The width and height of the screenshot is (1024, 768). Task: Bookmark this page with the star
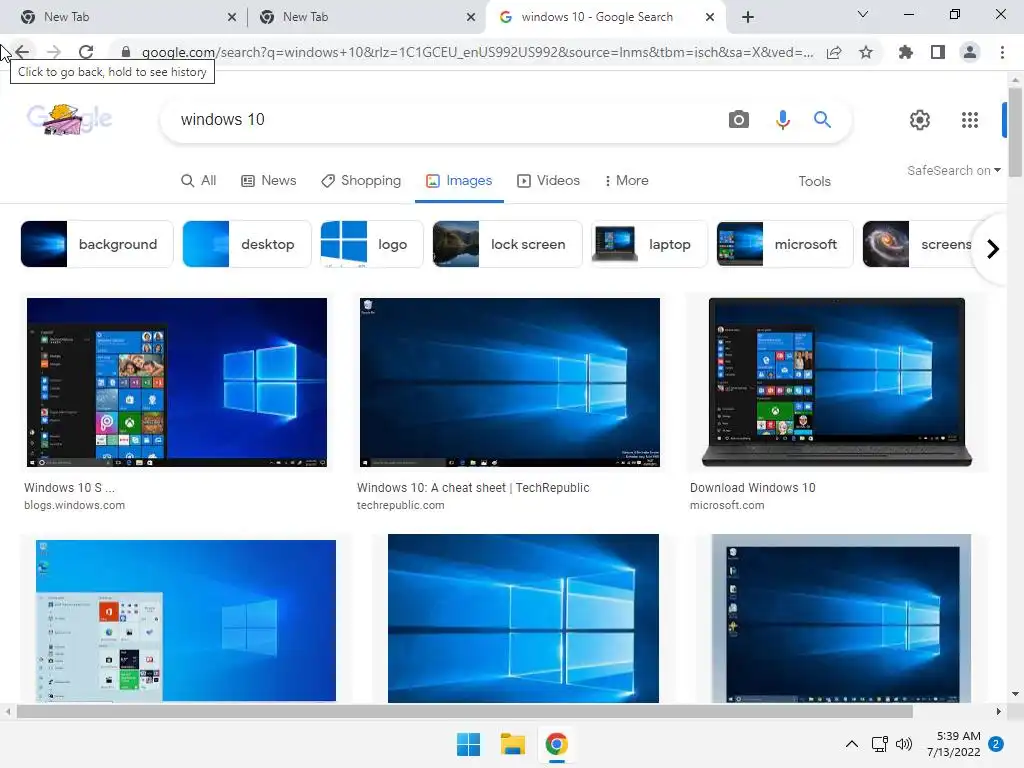click(x=866, y=52)
